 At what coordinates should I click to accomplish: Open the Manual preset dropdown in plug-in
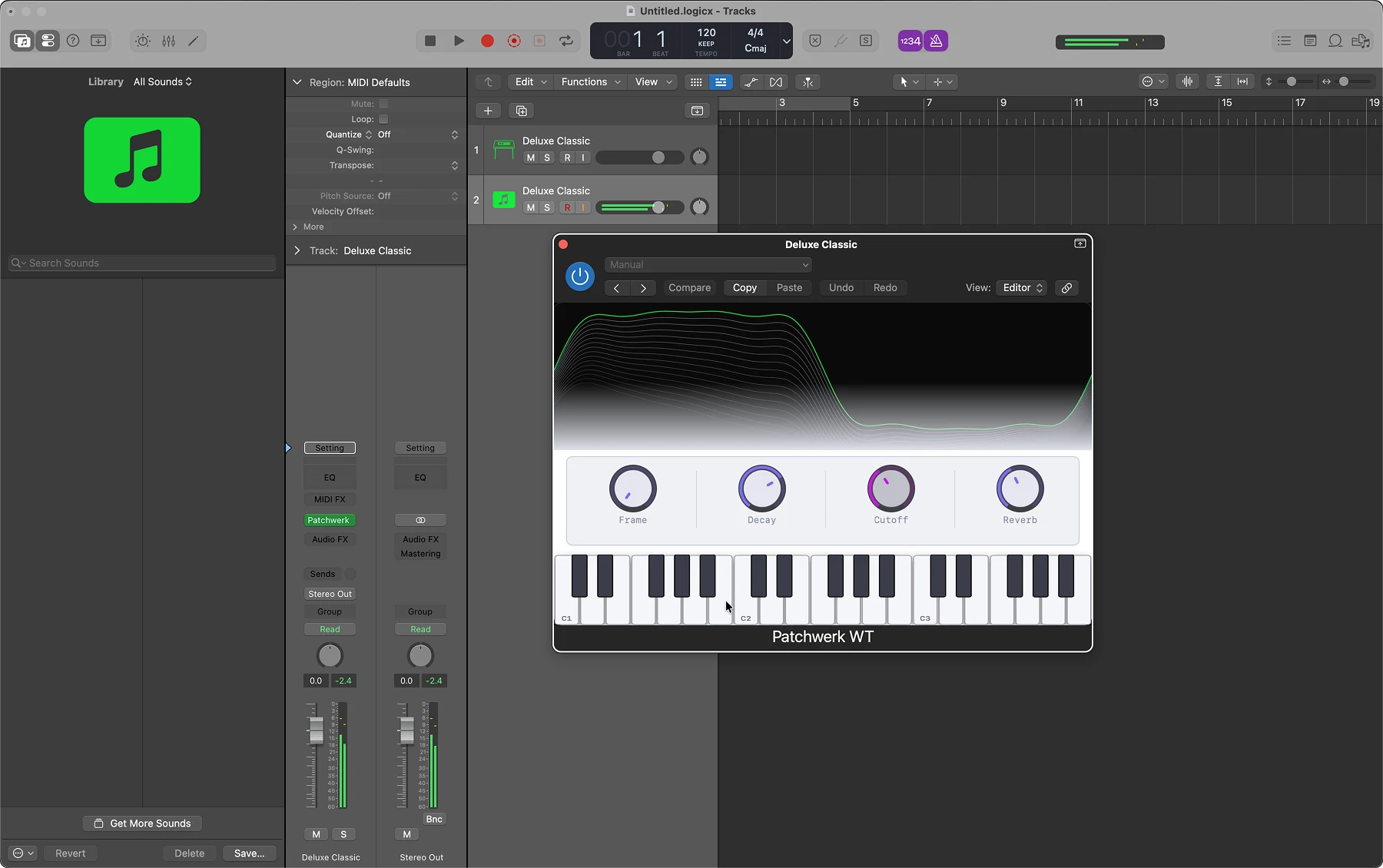[708, 265]
